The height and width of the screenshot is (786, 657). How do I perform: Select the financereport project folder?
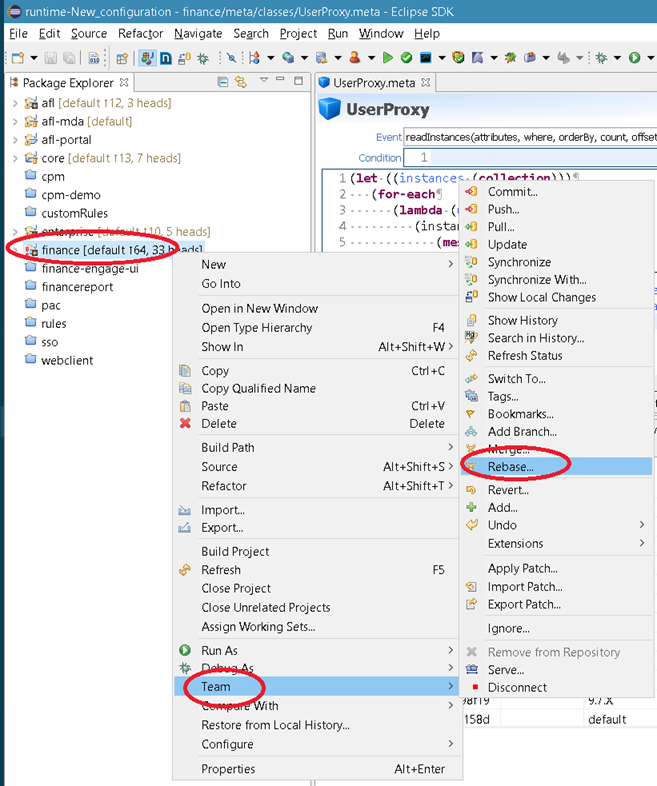[x=76, y=287]
